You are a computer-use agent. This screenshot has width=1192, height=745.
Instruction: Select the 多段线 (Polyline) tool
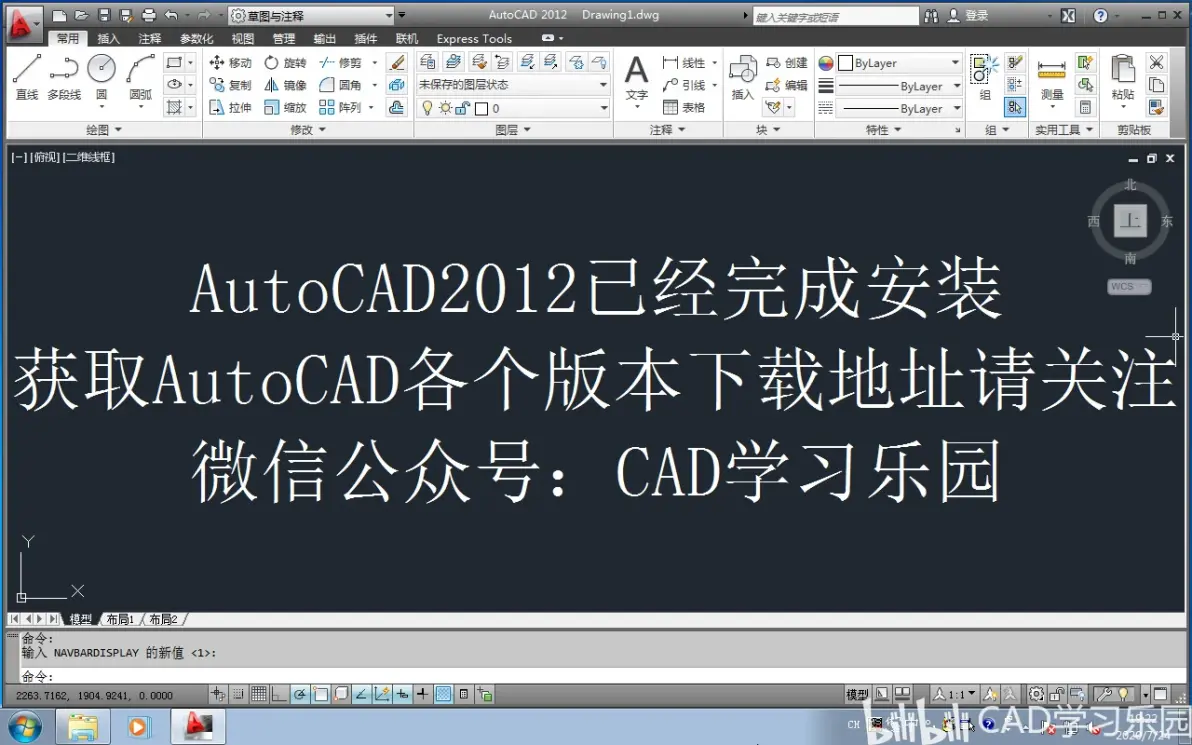64,77
